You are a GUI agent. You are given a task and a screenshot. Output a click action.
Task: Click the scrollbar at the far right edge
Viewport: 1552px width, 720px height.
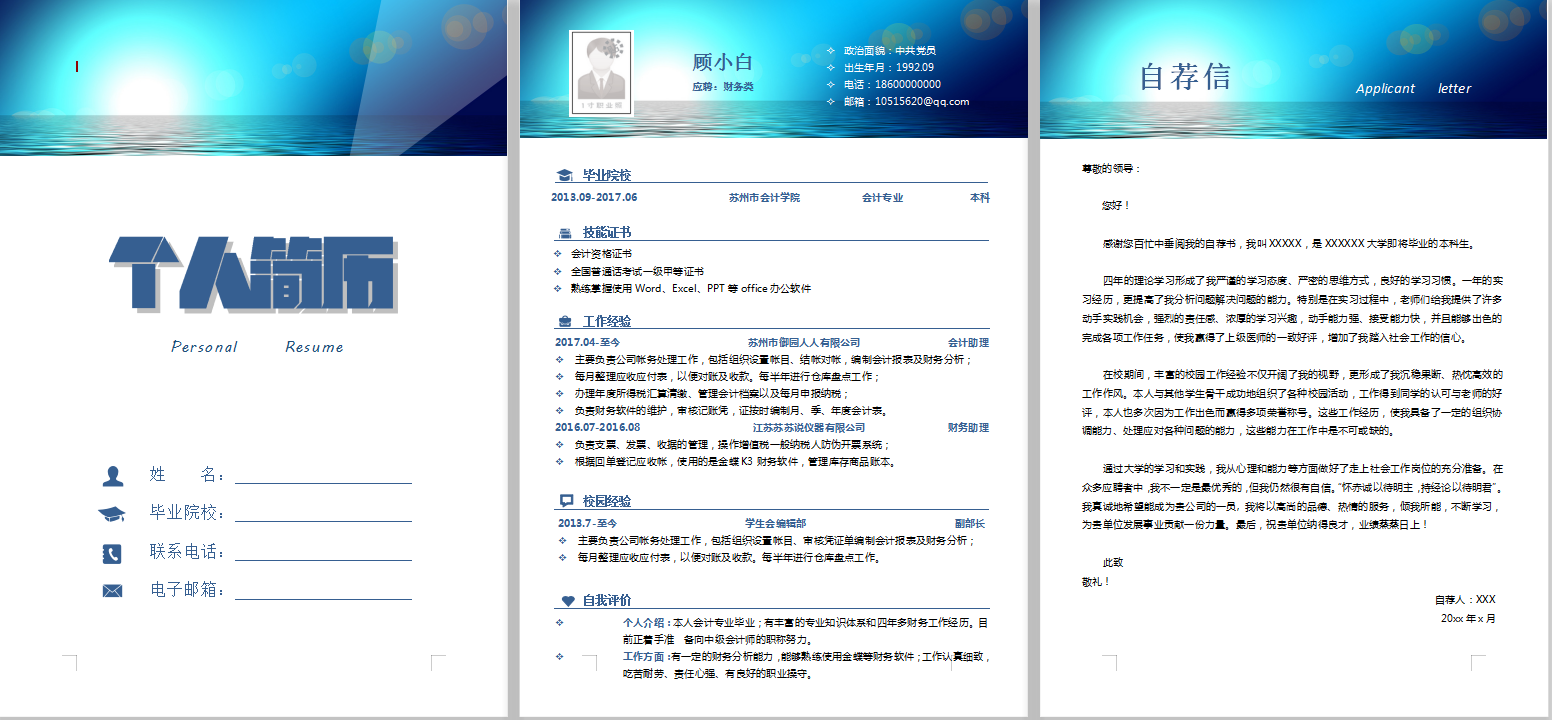(x=1546, y=360)
